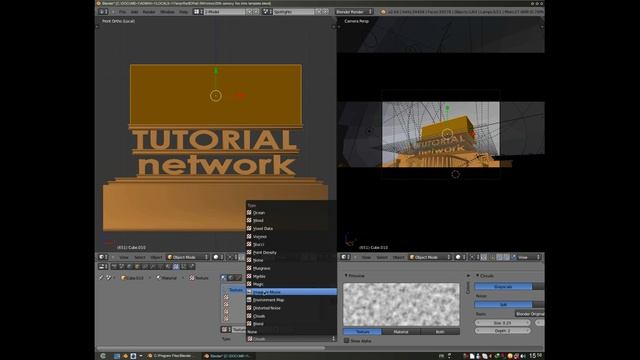Open View orientation dropdown in camera viewport header
Screen dimensions: 640x360
tap(526, 257)
